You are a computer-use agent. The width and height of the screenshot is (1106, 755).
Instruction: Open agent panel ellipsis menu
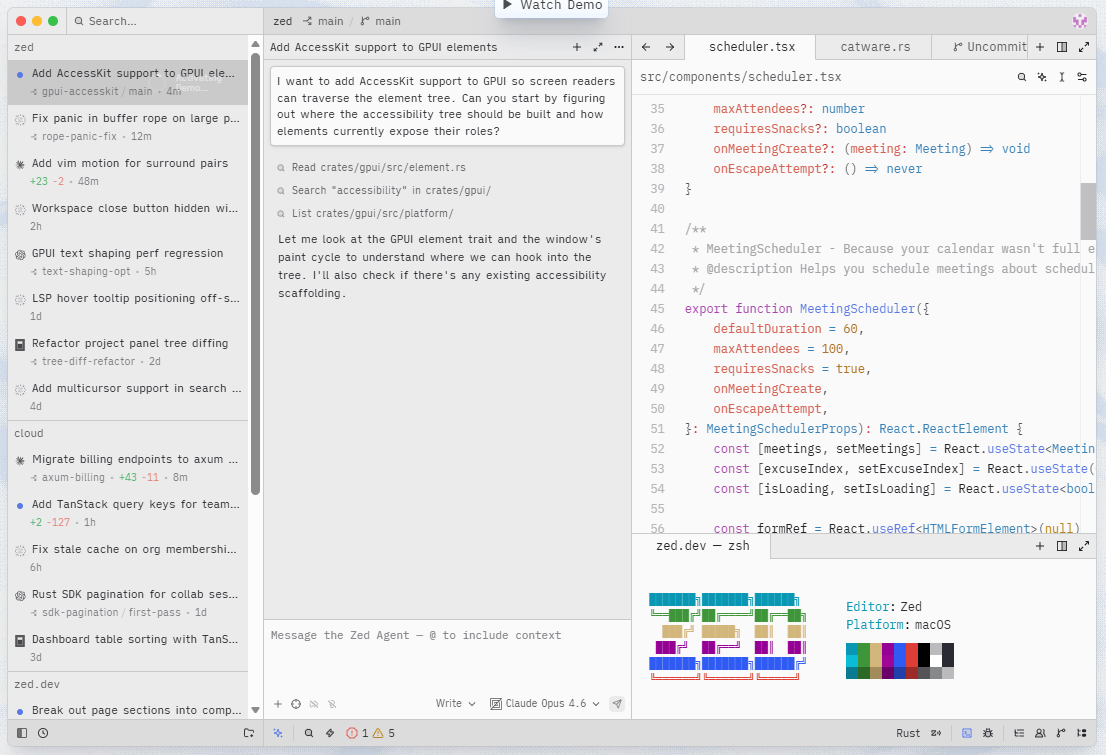[619, 47]
